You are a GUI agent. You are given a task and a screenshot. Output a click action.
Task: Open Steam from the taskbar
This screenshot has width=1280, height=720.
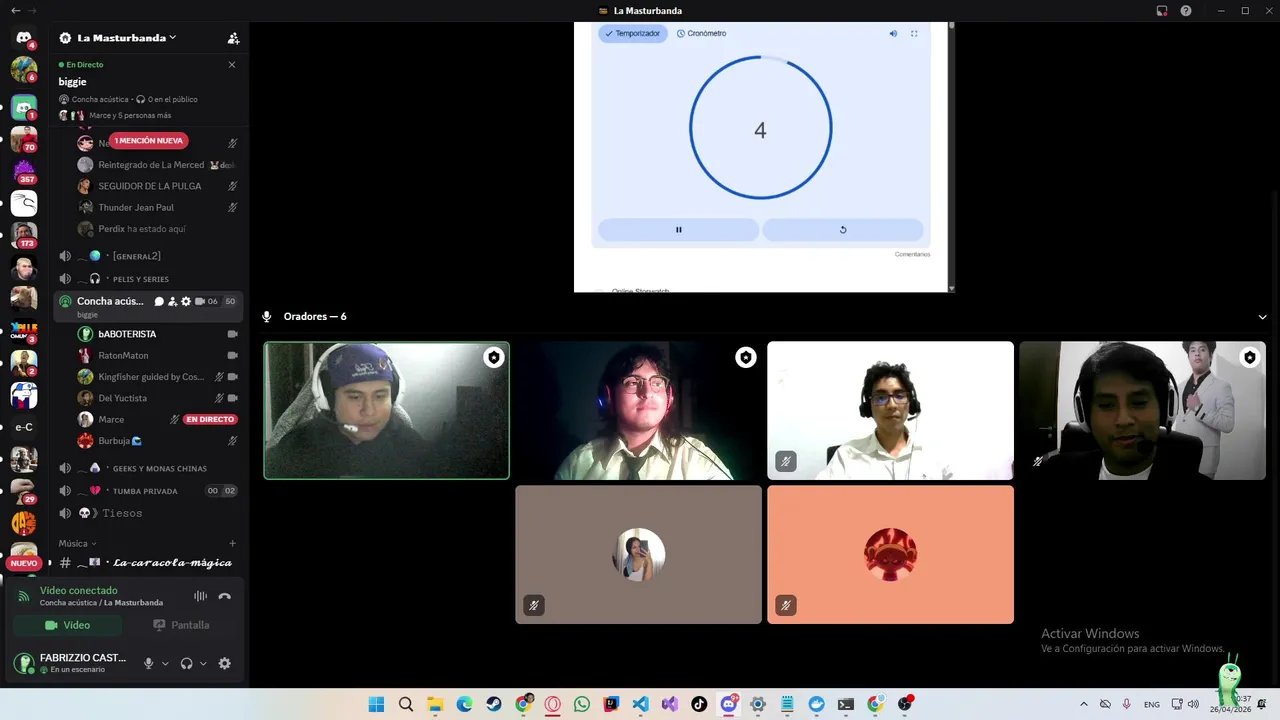494,704
